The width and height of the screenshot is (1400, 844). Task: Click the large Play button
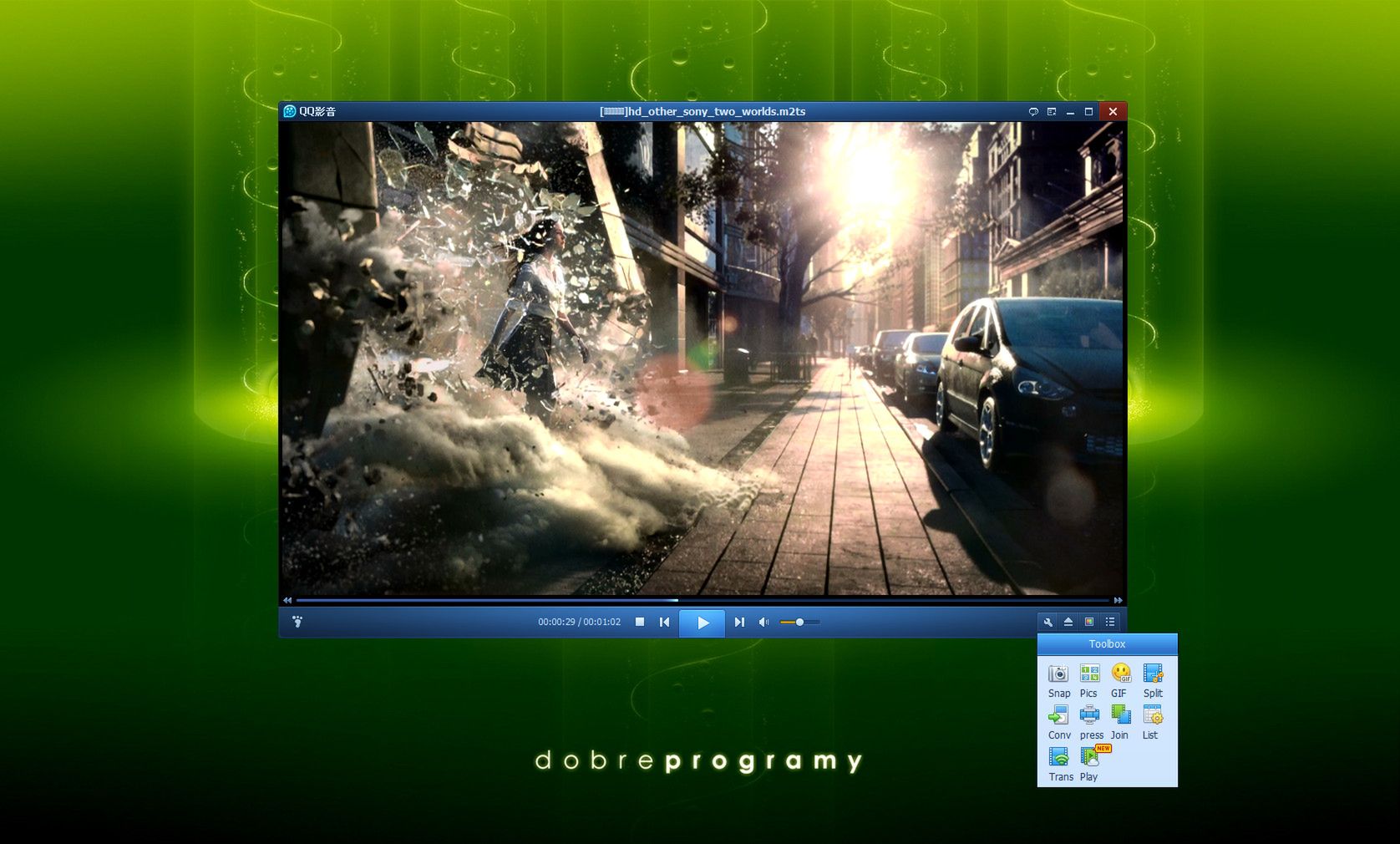click(x=703, y=623)
